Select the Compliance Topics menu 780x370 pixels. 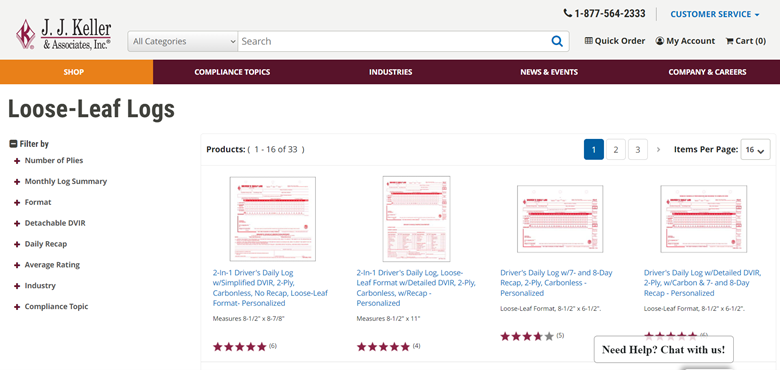pyautogui.click(x=232, y=72)
